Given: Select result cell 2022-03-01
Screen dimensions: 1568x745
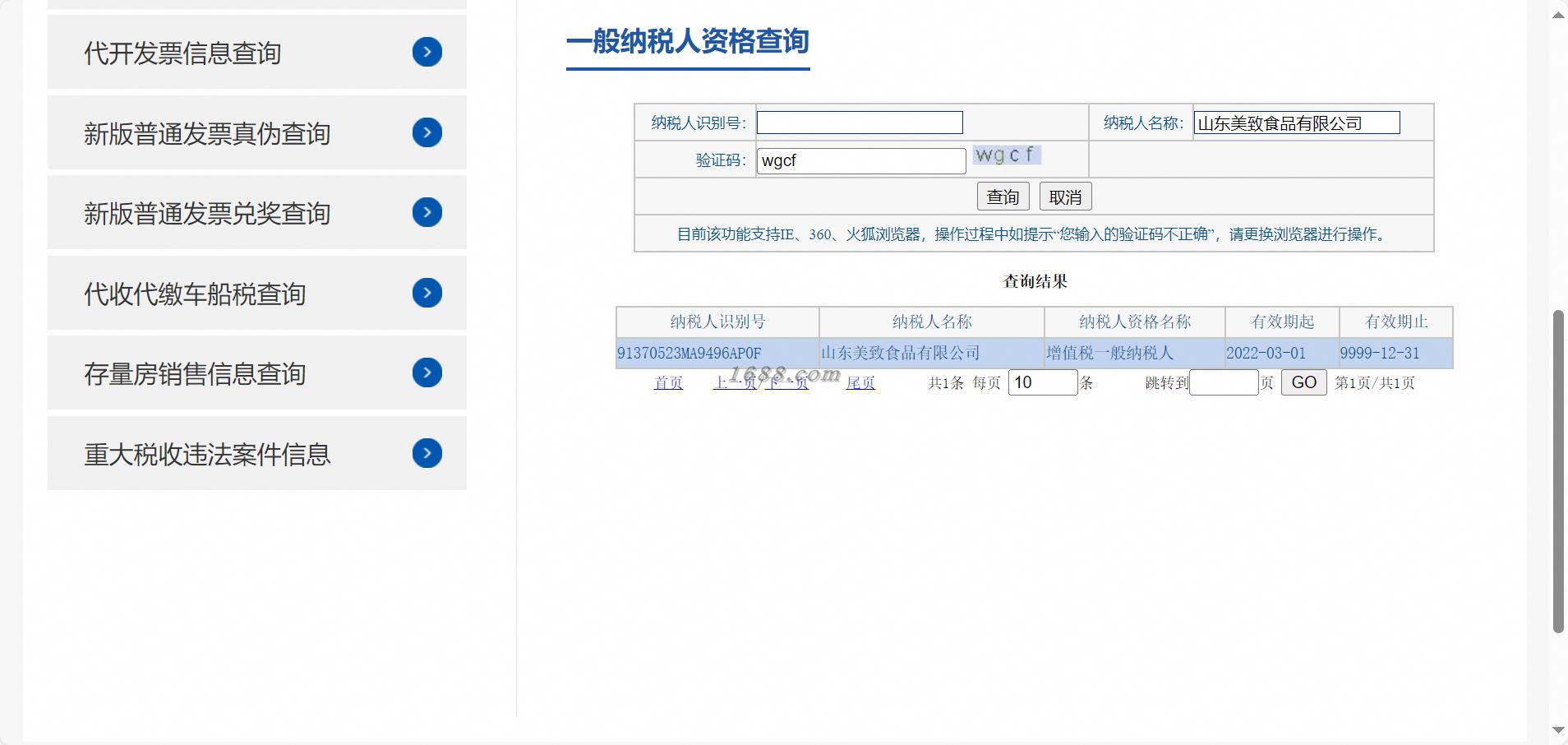Looking at the screenshot, I should coord(1282,353).
